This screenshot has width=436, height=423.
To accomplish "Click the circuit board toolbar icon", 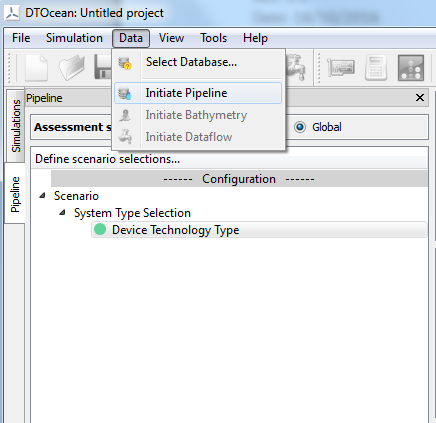I will [341, 68].
